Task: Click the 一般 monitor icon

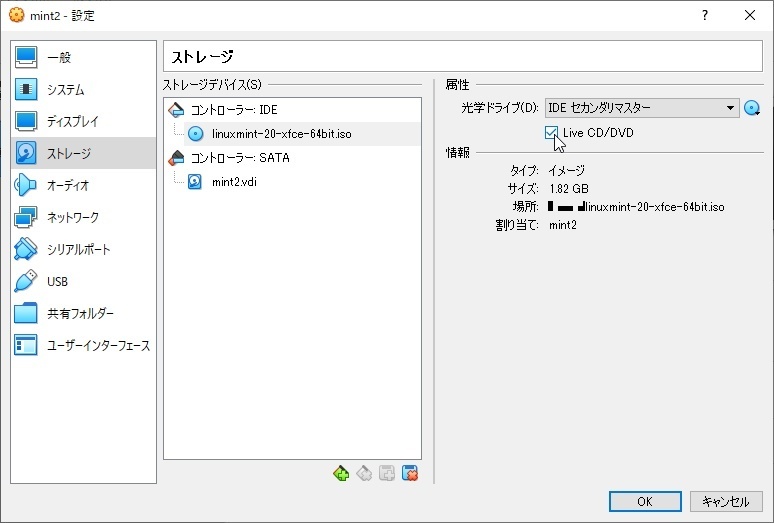Action: (26, 57)
